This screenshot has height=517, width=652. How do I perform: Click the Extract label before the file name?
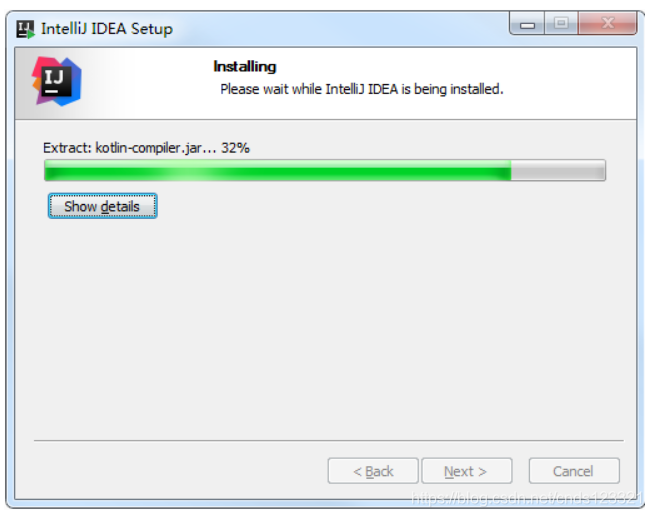67,148
